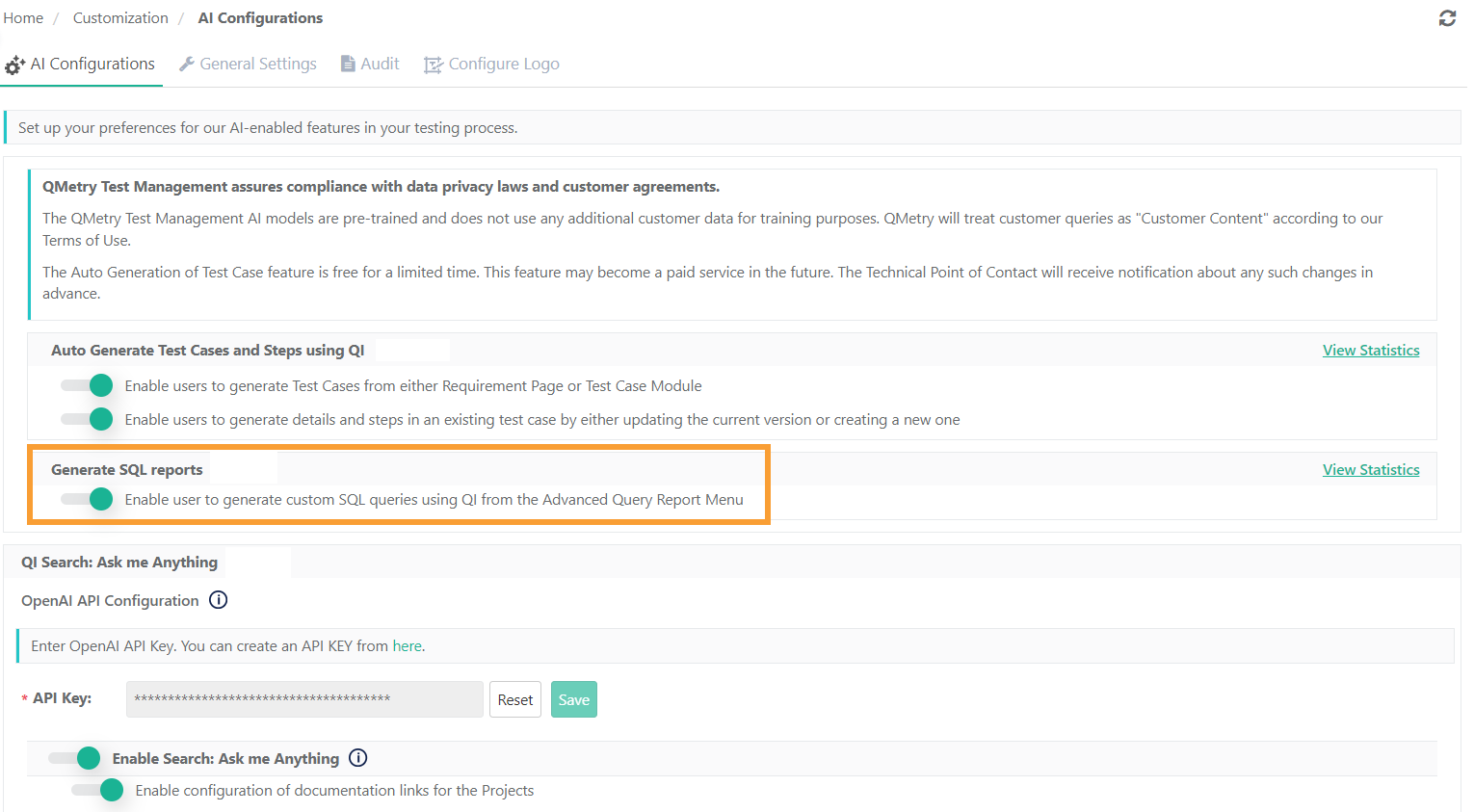1474x812 pixels.
Task: Click the Home breadcrumb link
Action: (x=23, y=17)
